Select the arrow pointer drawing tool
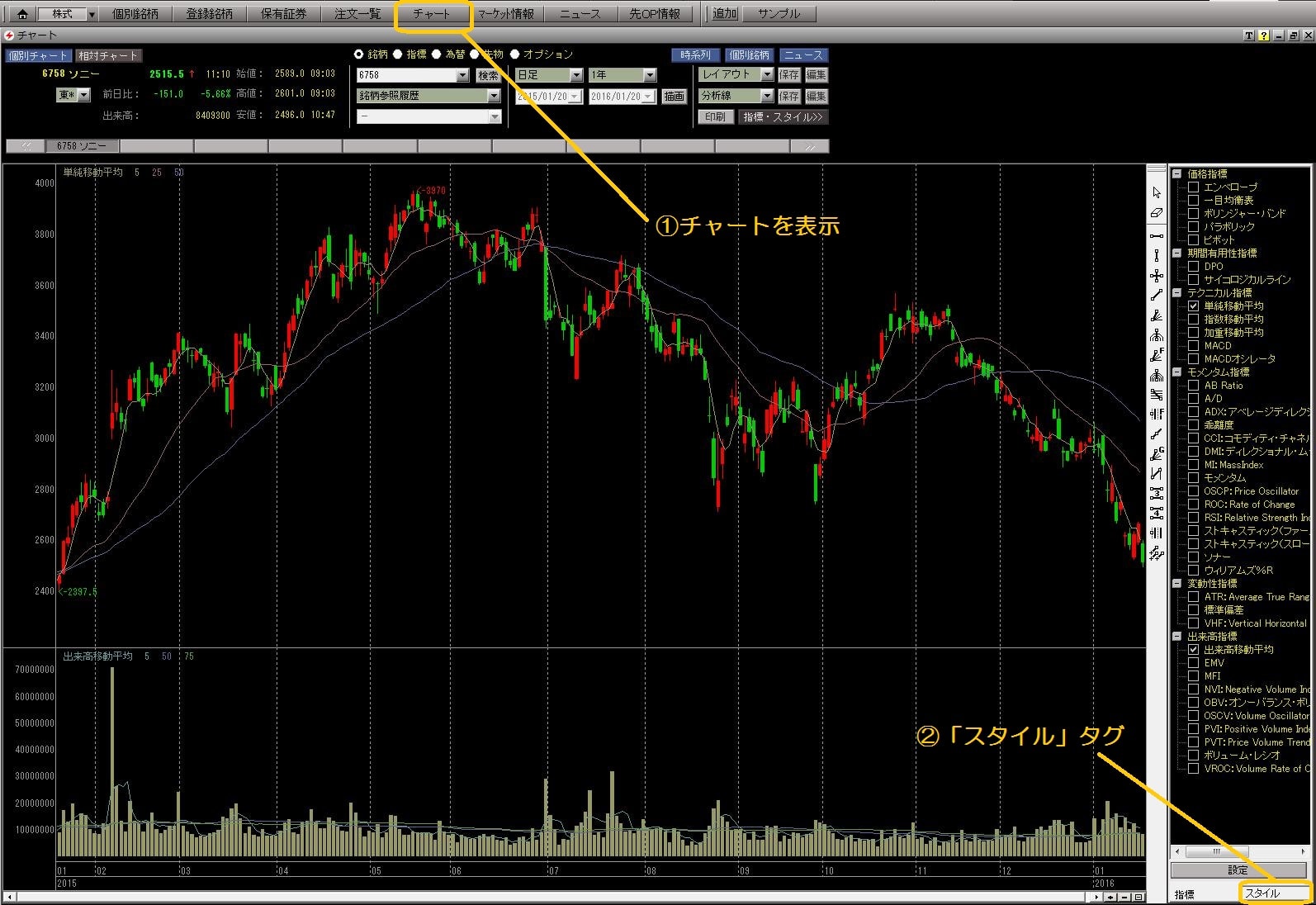The height and width of the screenshot is (905, 1316). coord(1156,192)
